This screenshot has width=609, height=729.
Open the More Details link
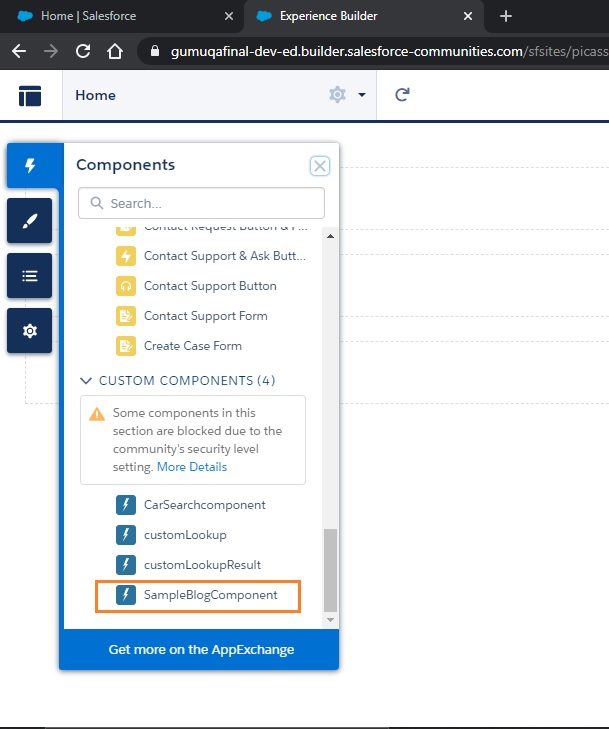pyautogui.click(x=192, y=467)
